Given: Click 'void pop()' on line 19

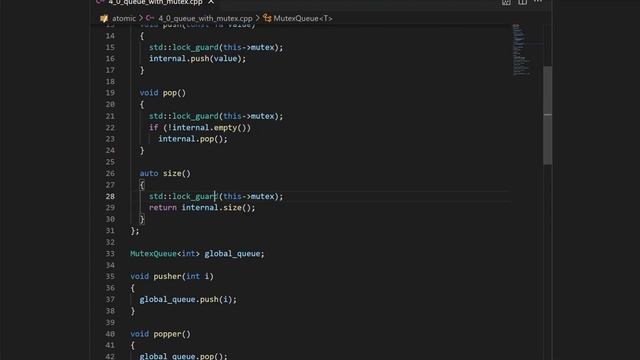Looking at the screenshot, I should [163, 93].
